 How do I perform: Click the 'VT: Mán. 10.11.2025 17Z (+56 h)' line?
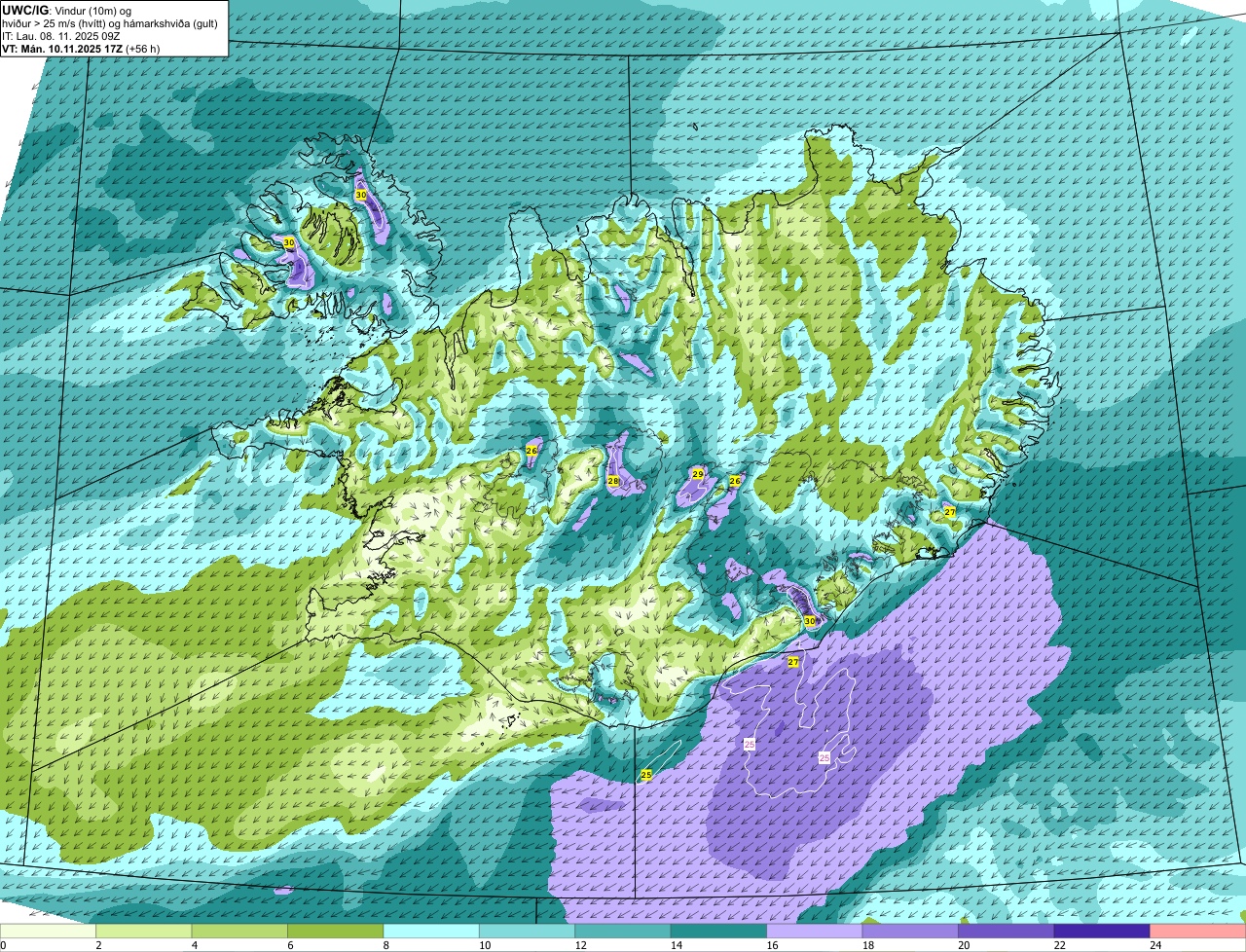click(x=81, y=49)
